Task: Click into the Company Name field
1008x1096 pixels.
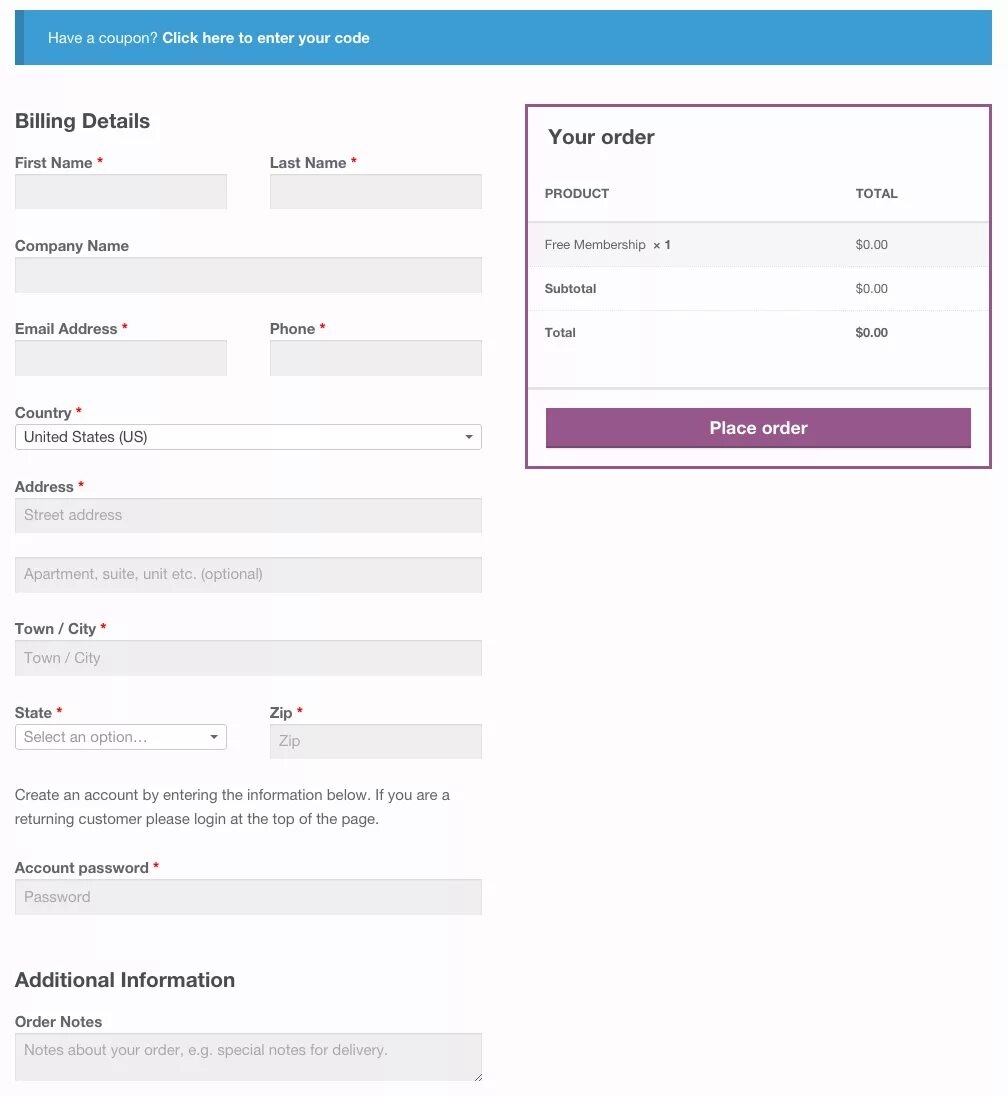Action: [x=248, y=275]
